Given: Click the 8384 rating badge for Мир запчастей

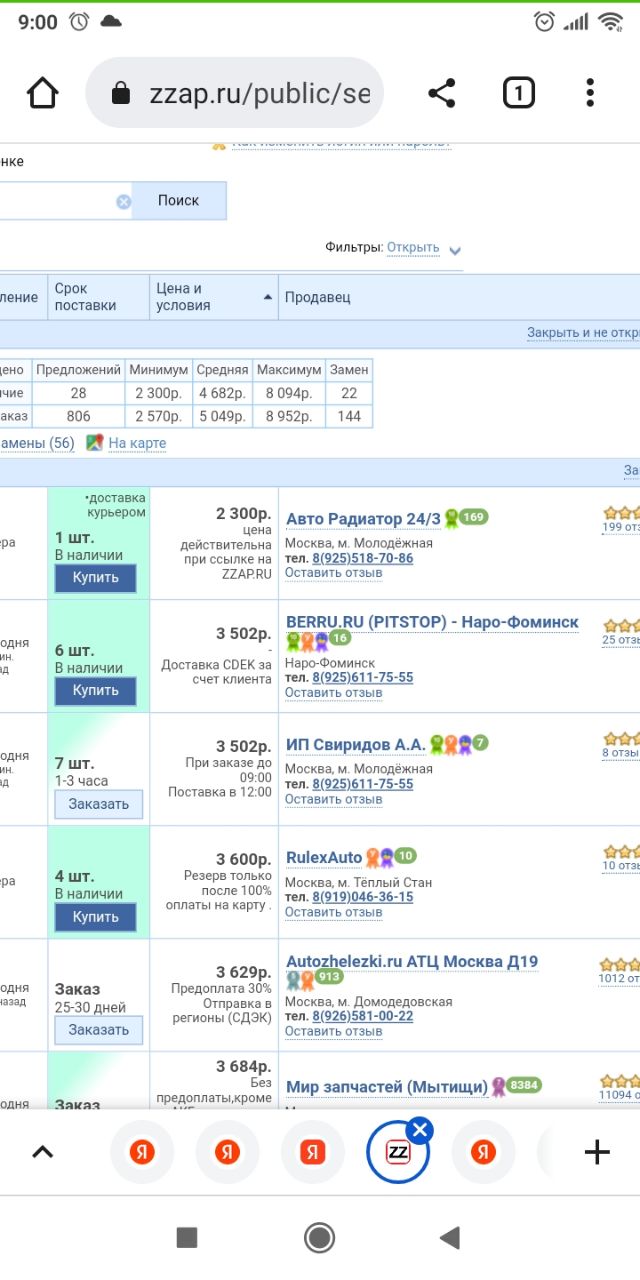Looking at the screenshot, I should click(x=524, y=1085).
